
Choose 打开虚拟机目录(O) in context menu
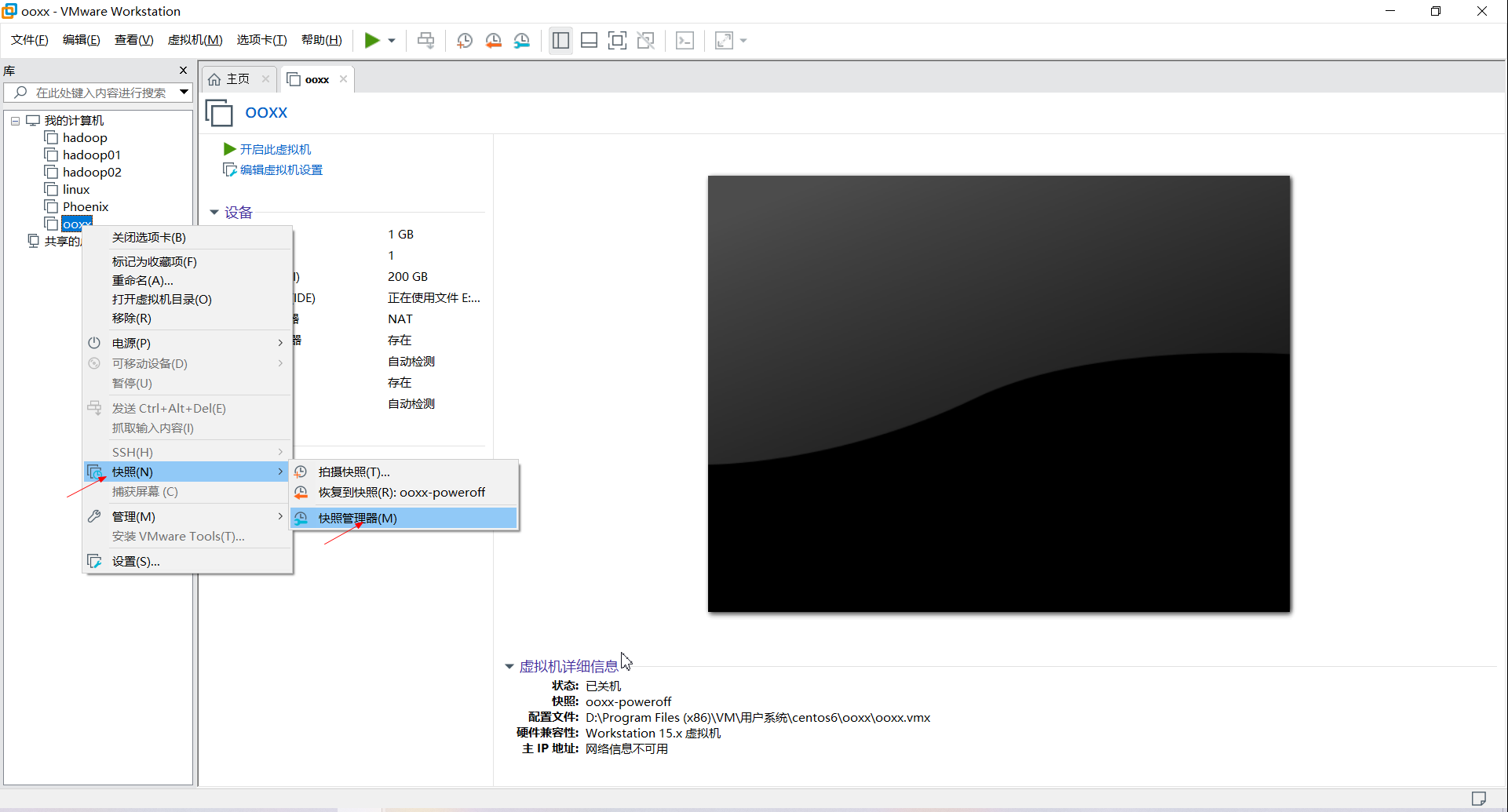tap(188, 300)
